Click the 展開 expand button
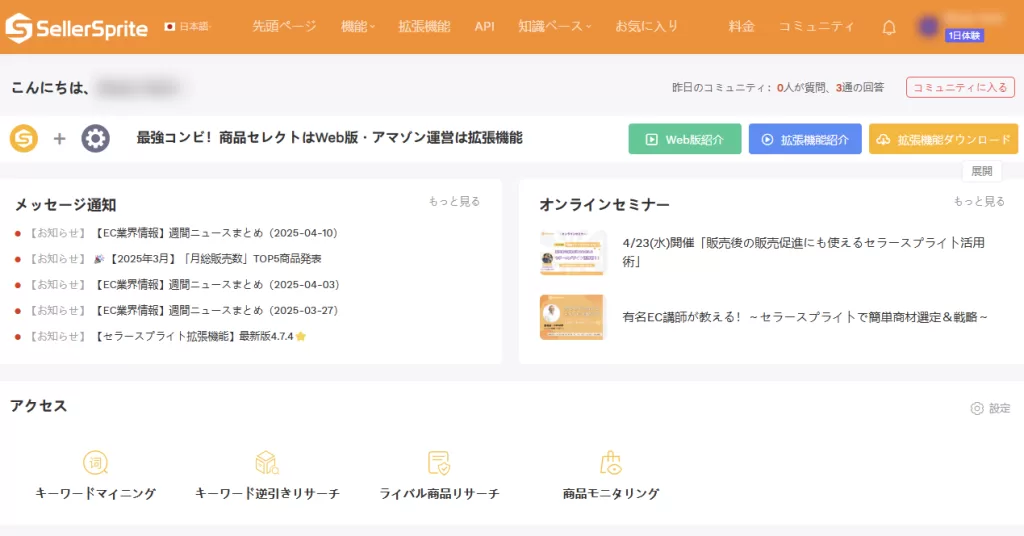The image size is (1024, 536). [982, 171]
